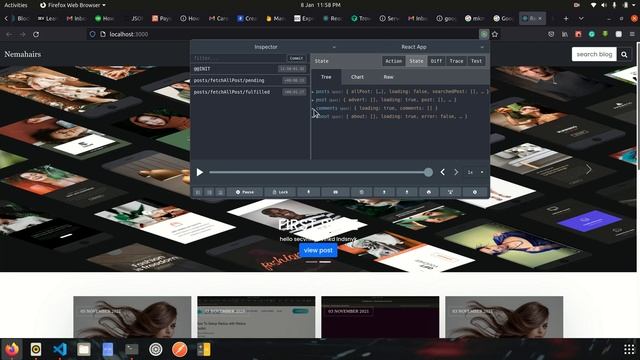Switch to the Diff tab
This screenshot has width=640, height=360.
pos(436,61)
